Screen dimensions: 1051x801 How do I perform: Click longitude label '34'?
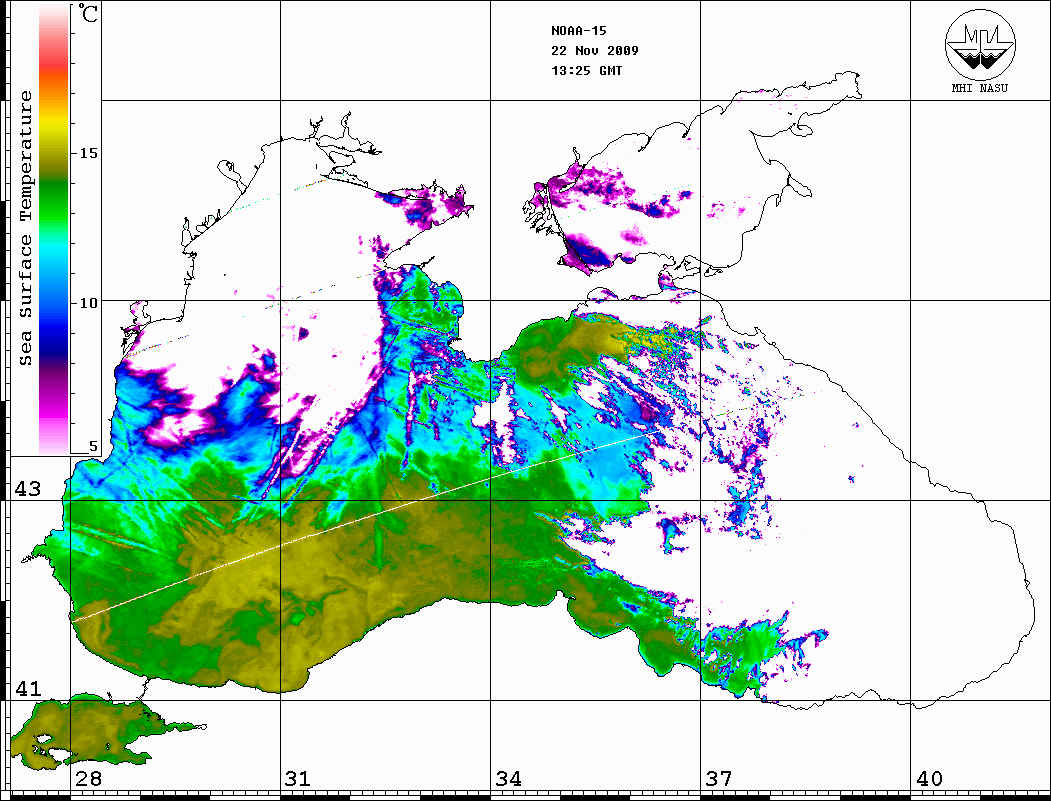coord(508,779)
